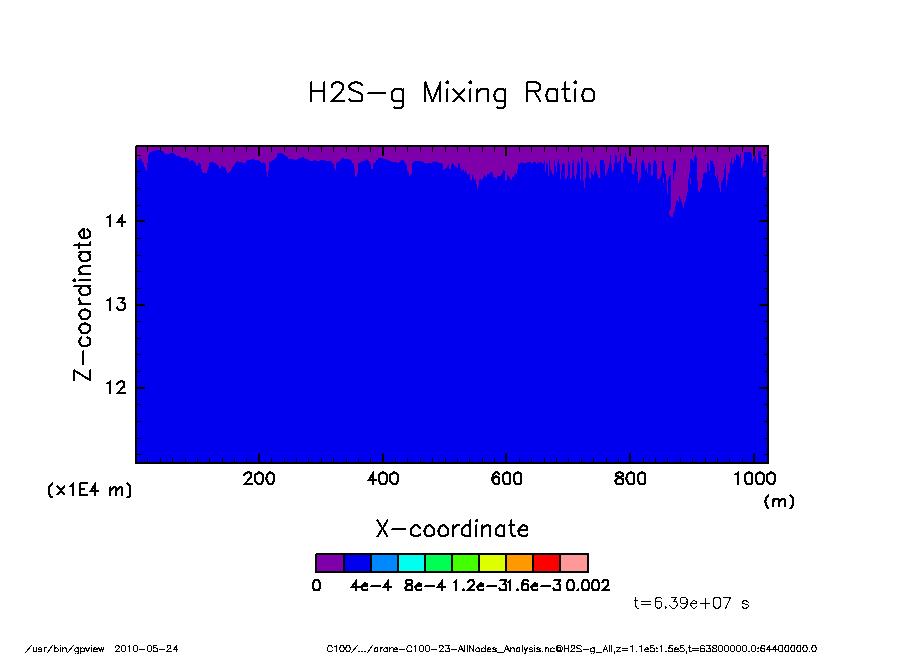Click the '(m)' X-axis unit label

point(779,502)
